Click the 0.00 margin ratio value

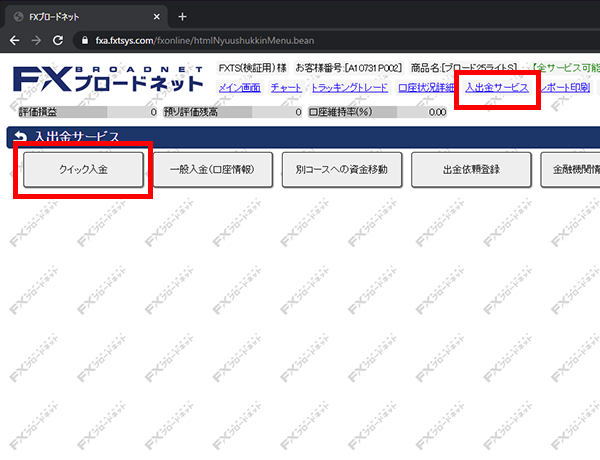point(437,113)
